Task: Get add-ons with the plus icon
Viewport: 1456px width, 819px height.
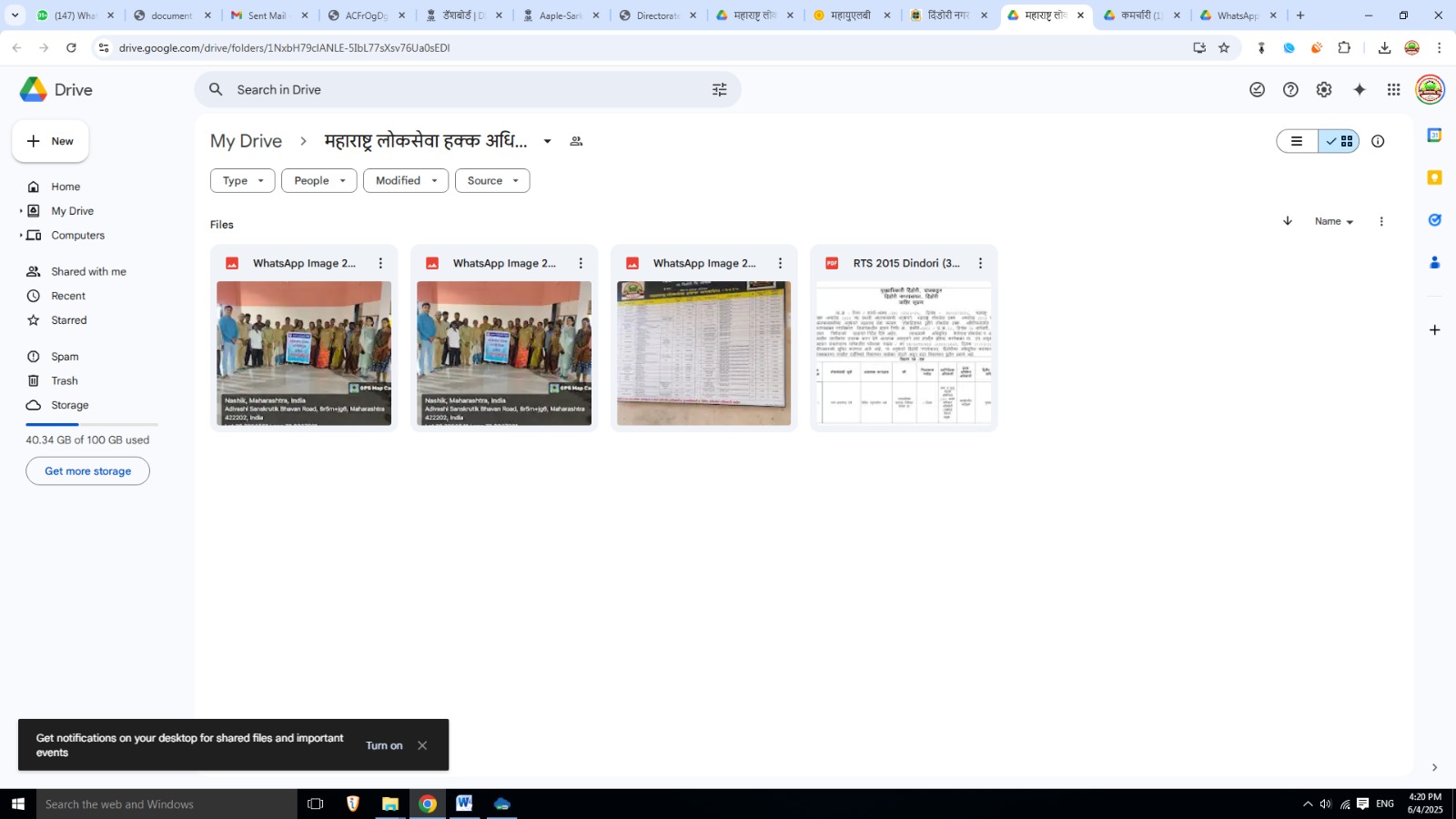Action: click(x=1434, y=329)
